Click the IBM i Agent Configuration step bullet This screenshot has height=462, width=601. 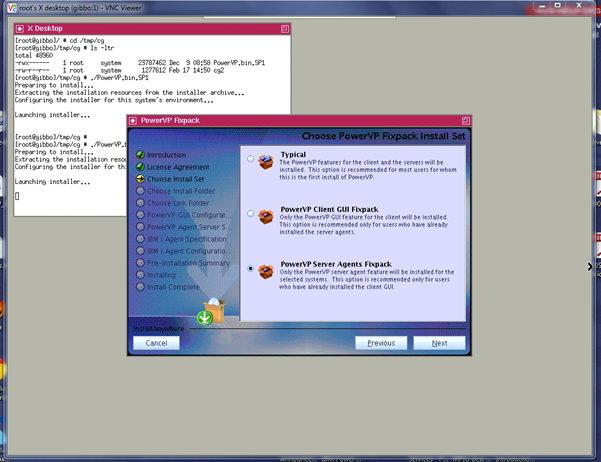[140, 251]
